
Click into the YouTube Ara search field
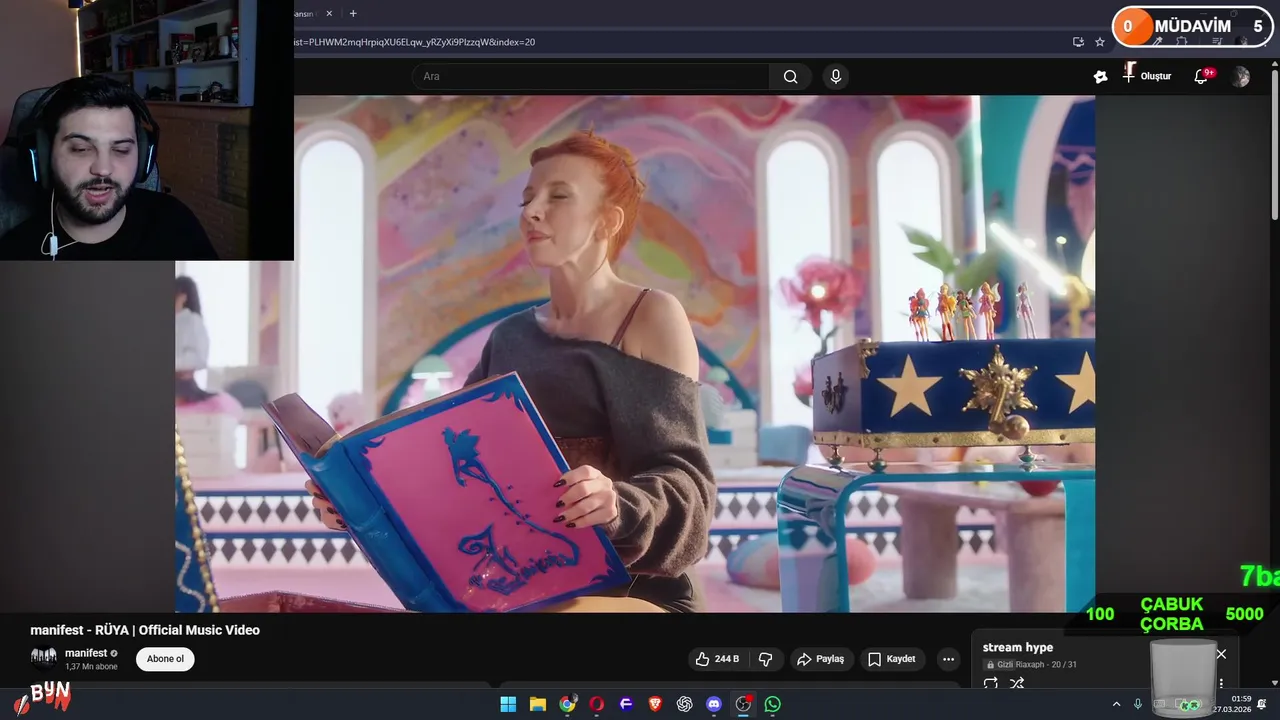590,76
